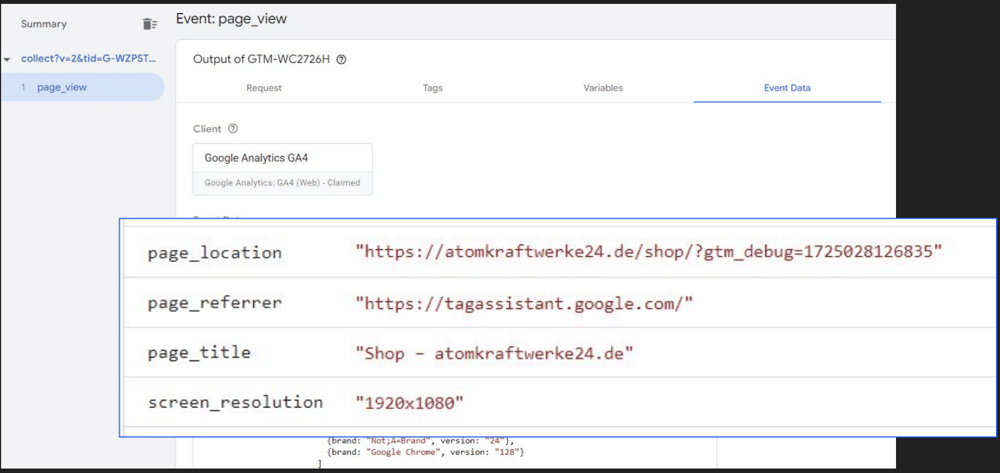Go to the Variables tab
Viewport: 1000px width, 473px height.
click(603, 88)
